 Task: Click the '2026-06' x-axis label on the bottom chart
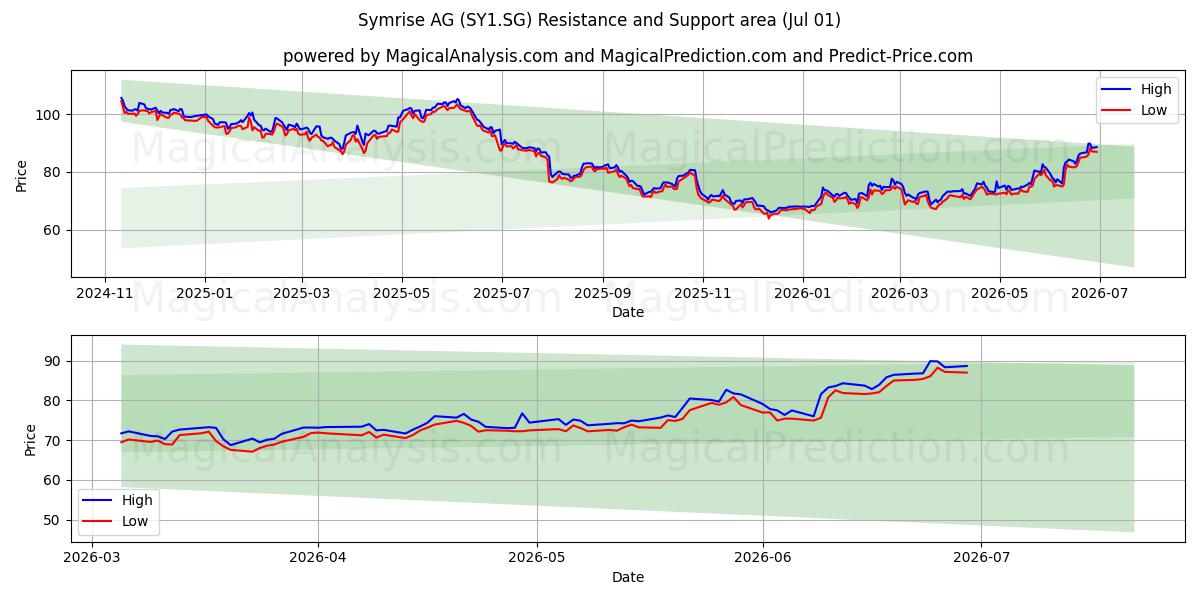tap(763, 560)
